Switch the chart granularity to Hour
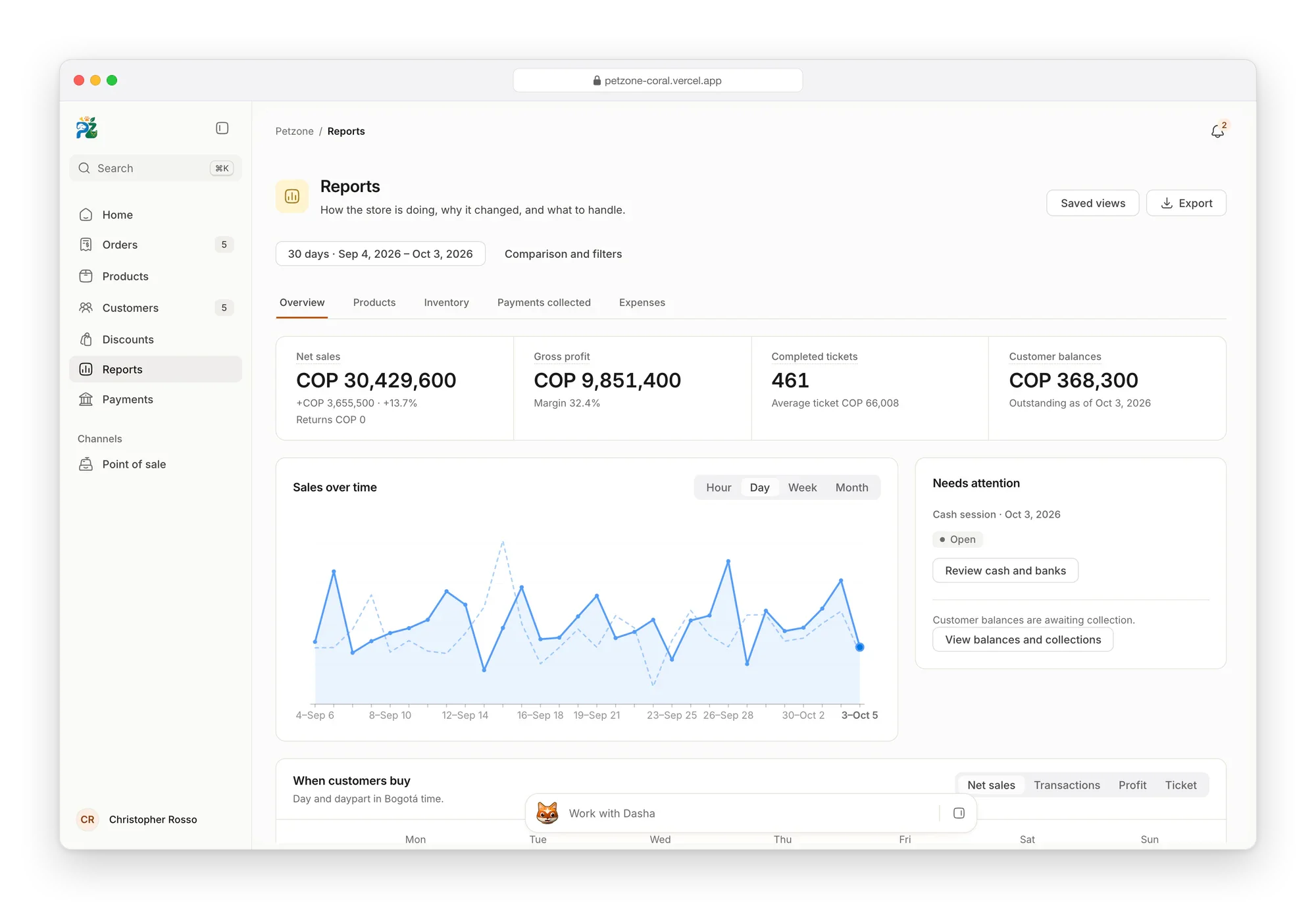 (x=719, y=487)
